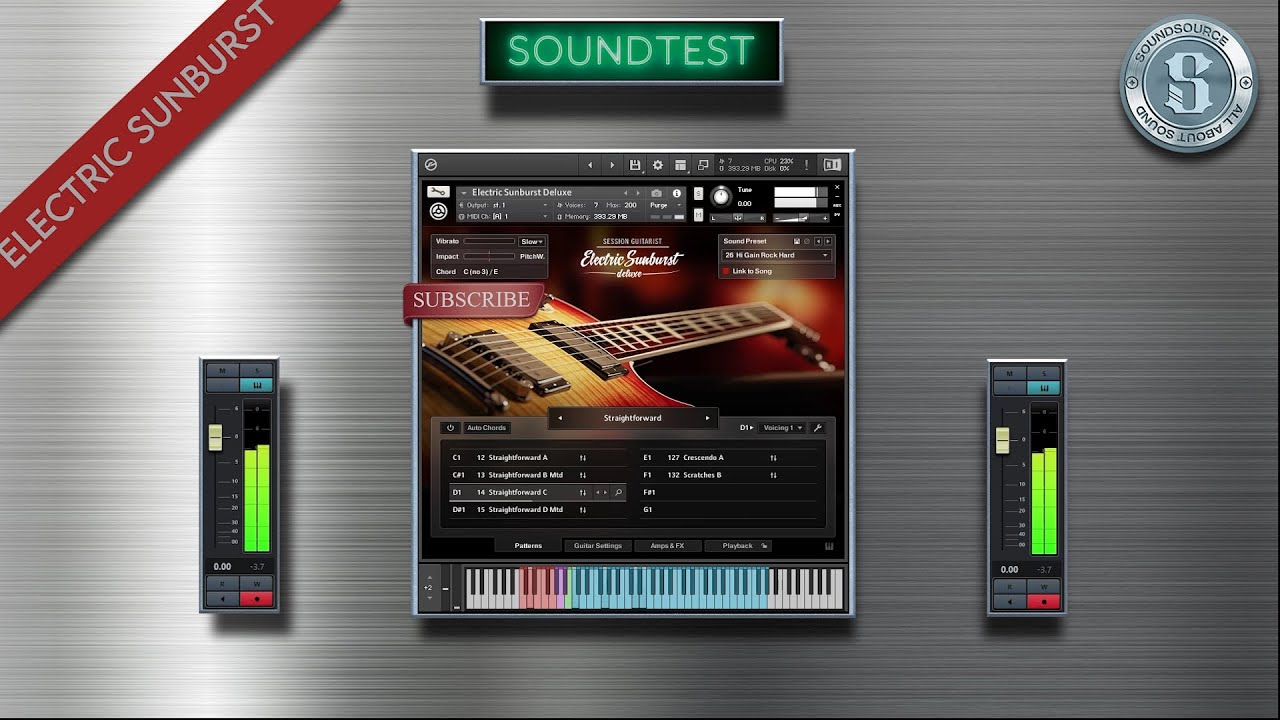Select next sound preset arrow
The width and height of the screenshot is (1280, 720).
pos(828,241)
